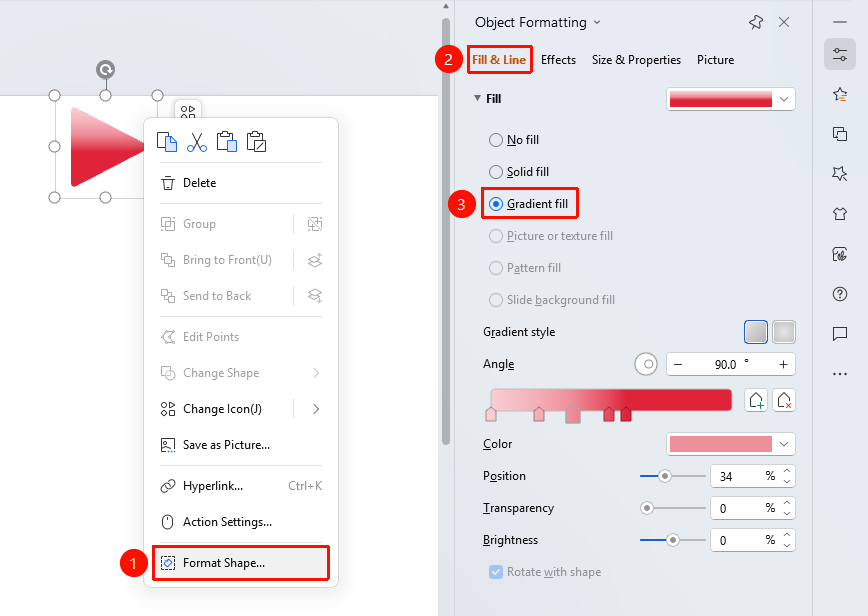Open the angle direction dial
868x616 pixels.
(646, 364)
